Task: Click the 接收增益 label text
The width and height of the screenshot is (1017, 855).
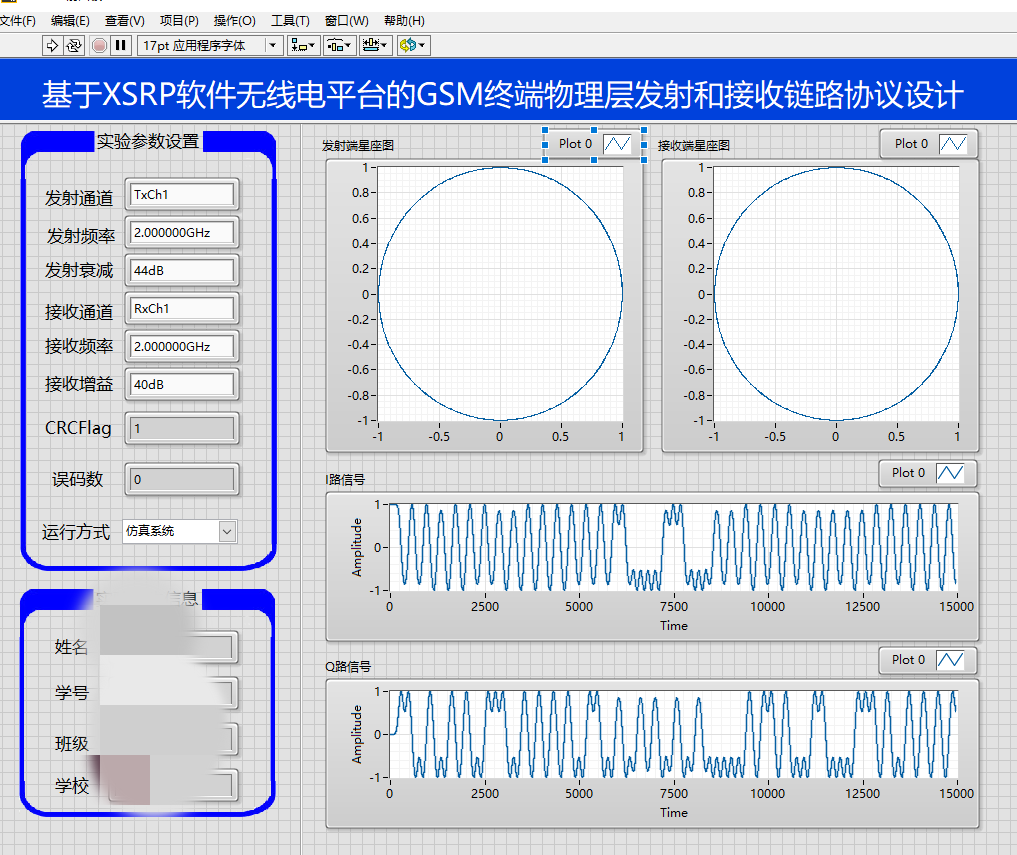Action: click(x=78, y=384)
